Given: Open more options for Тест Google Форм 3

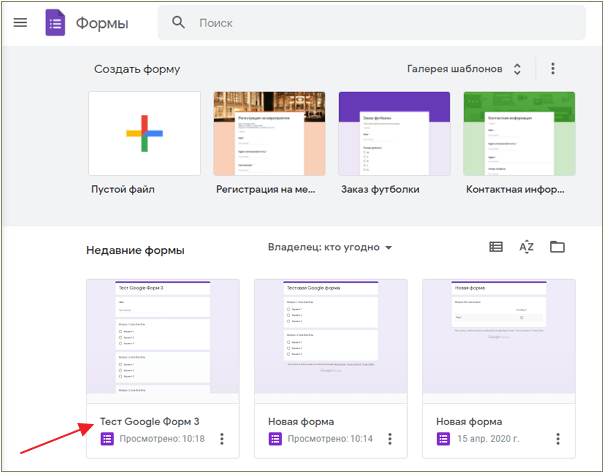Looking at the screenshot, I should (222, 439).
